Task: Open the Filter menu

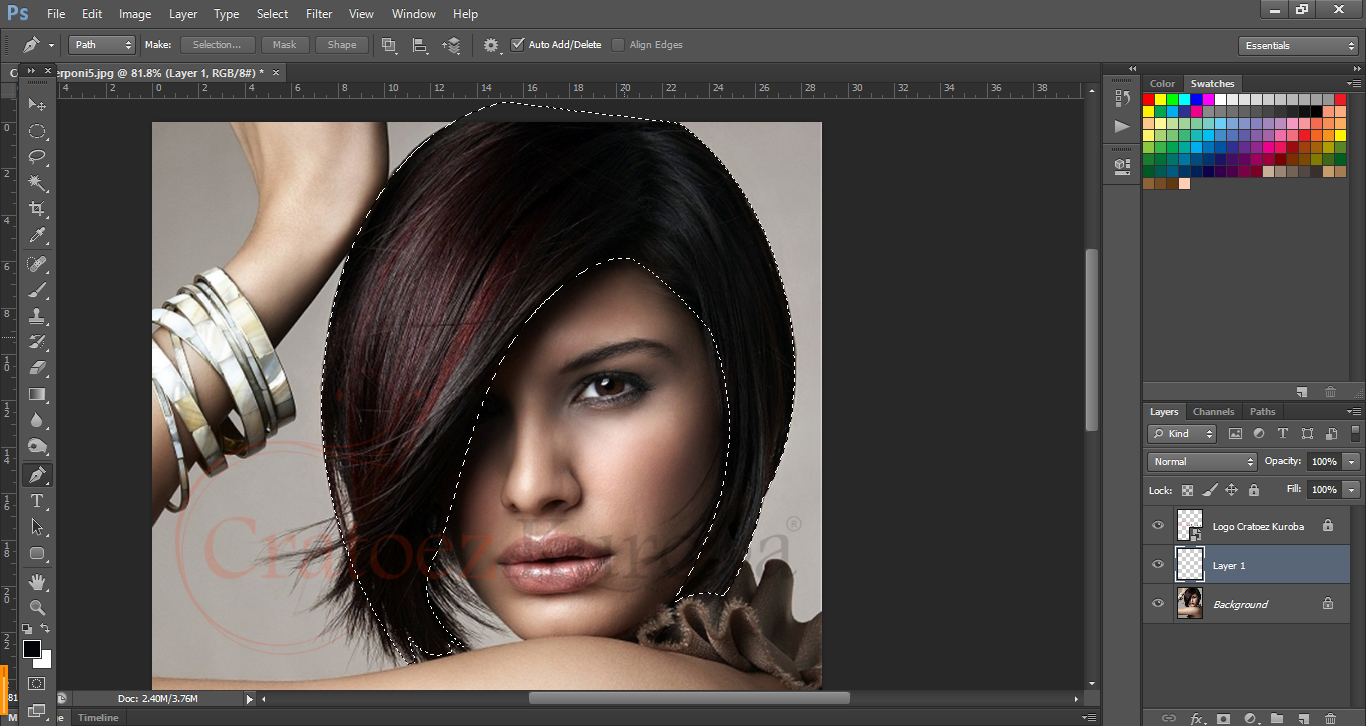Action: (x=319, y=13)
